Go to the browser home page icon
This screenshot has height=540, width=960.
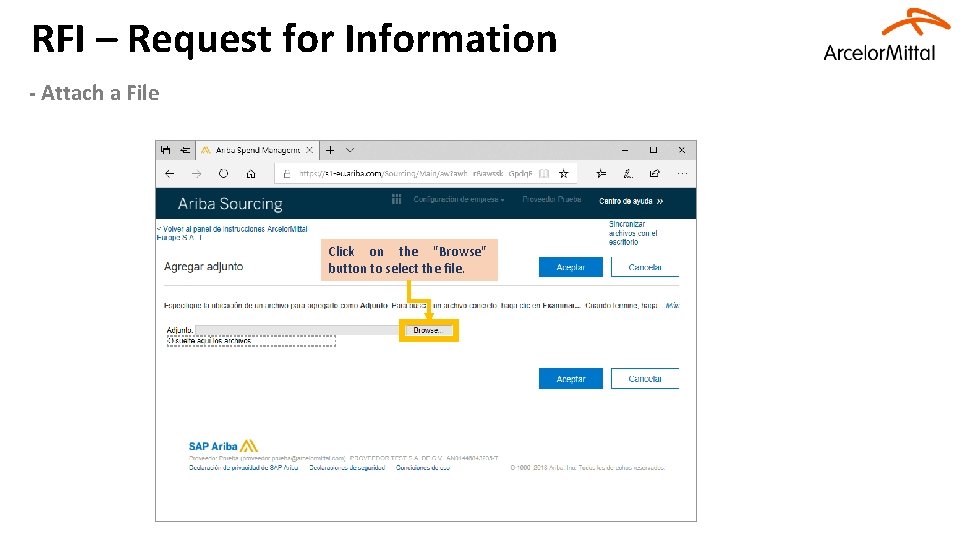(251, 174)
